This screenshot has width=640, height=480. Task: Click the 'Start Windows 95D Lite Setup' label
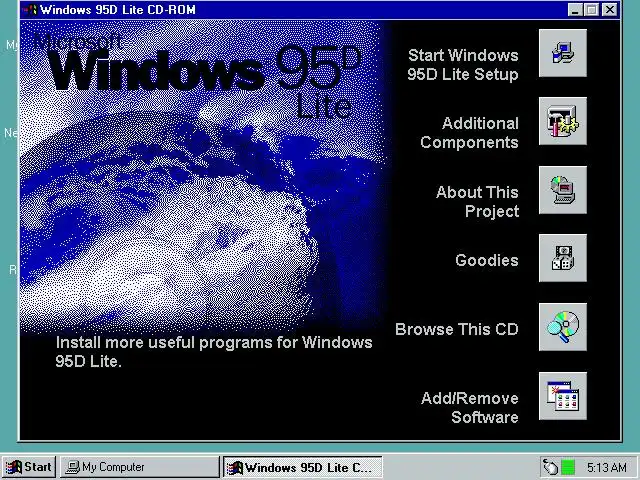pos(463,64)
